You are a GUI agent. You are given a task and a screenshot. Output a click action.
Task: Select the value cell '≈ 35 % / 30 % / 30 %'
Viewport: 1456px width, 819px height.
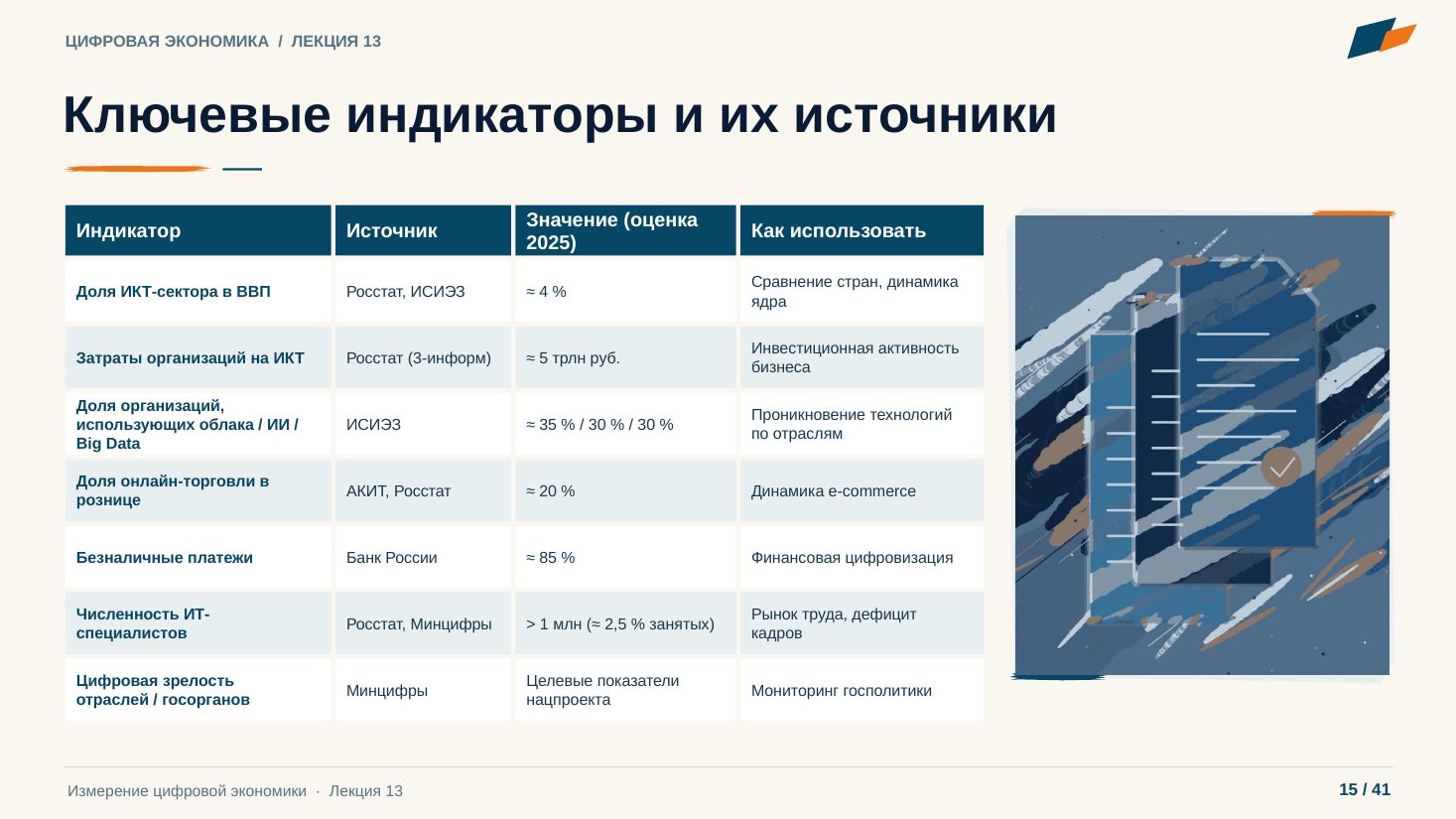point(625,425)
